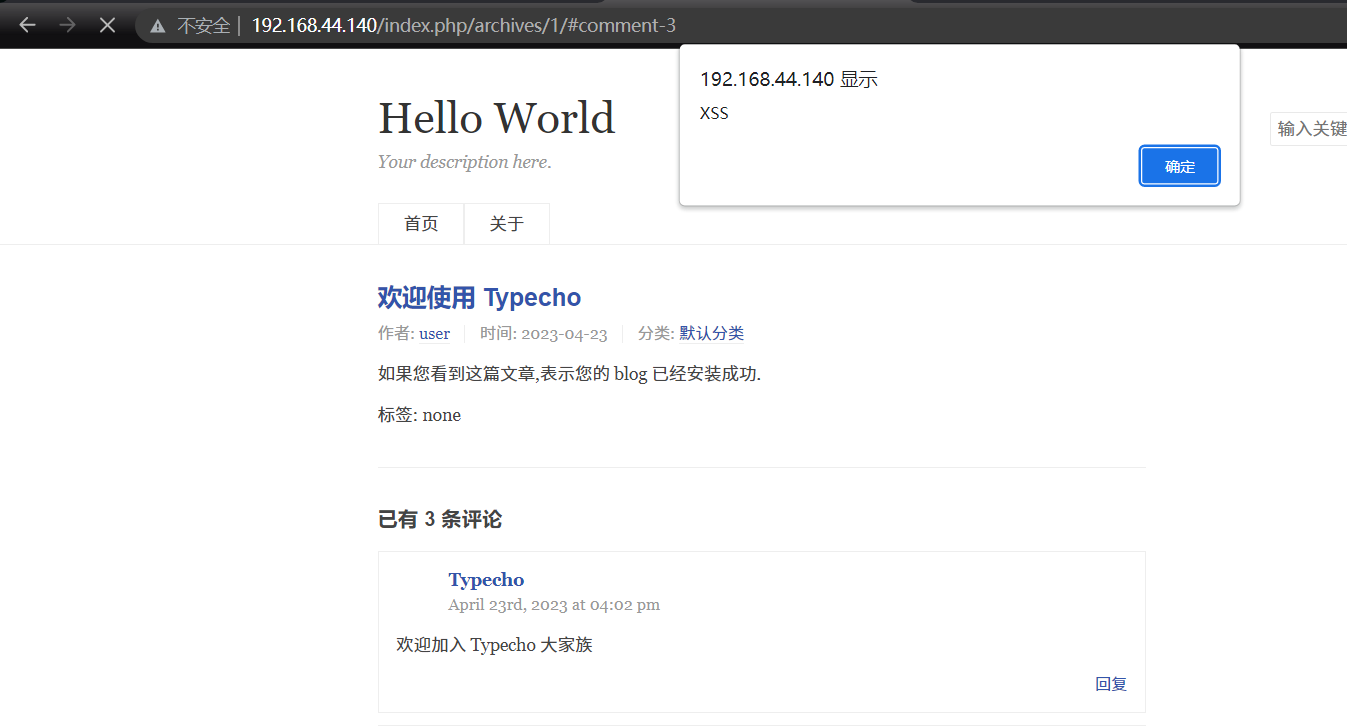The image size is (1347, 726).
Task: Click the search box 输入关键
Action: 1309,129
